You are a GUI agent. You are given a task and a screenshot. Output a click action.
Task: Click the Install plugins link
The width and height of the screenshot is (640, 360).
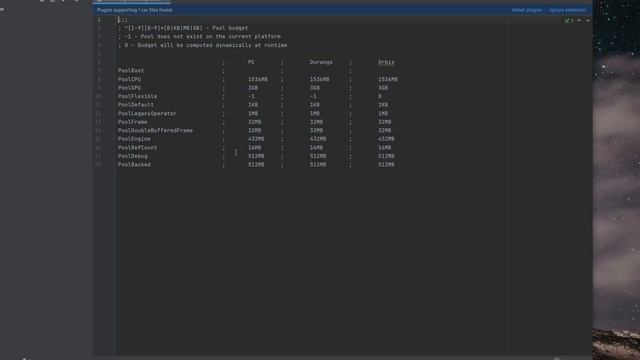click(527, 10)
